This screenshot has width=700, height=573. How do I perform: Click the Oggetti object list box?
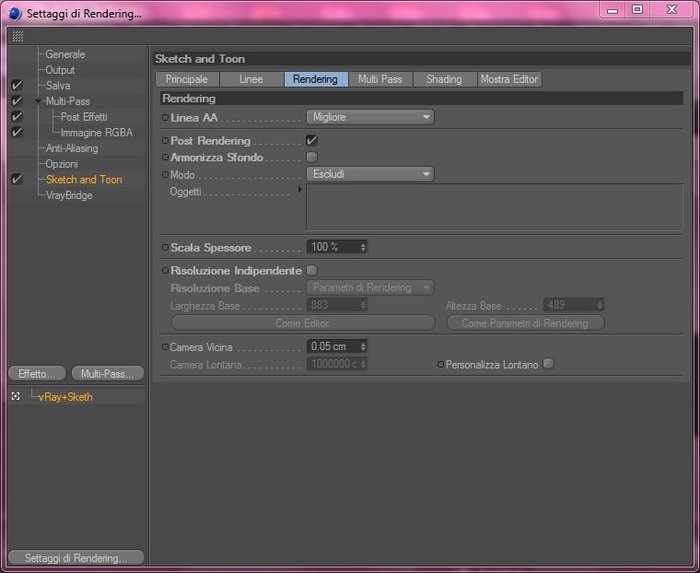[494, 207]
